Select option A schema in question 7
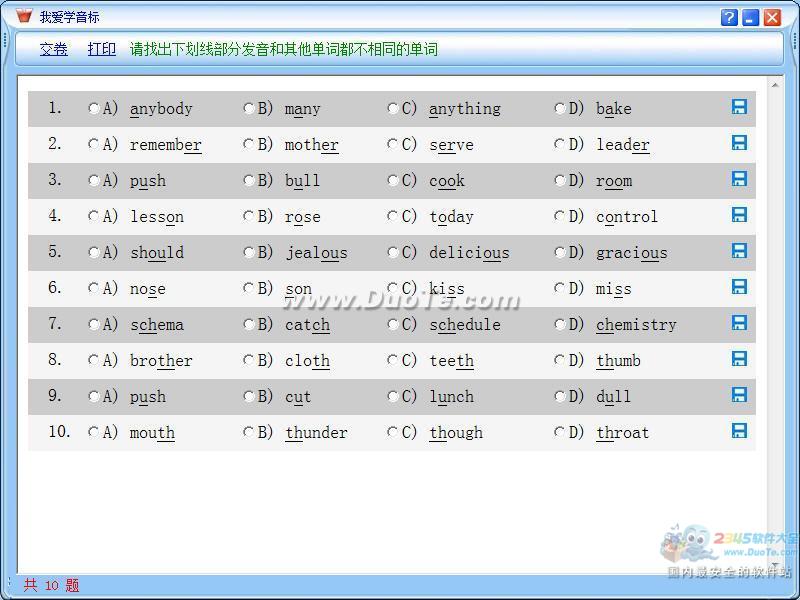 coord(93,324)
